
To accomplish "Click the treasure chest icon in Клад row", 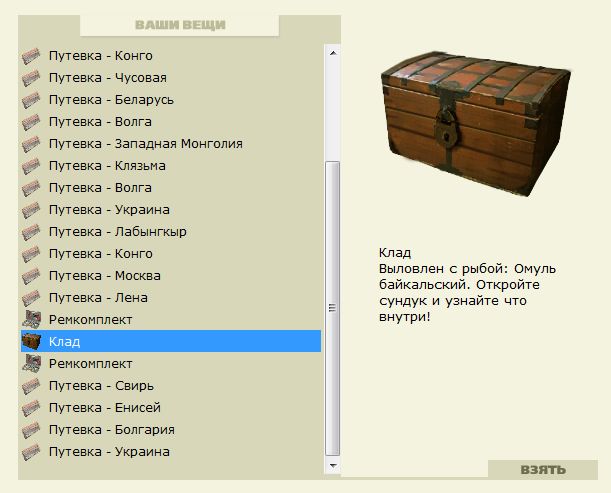I will (31, 341).
